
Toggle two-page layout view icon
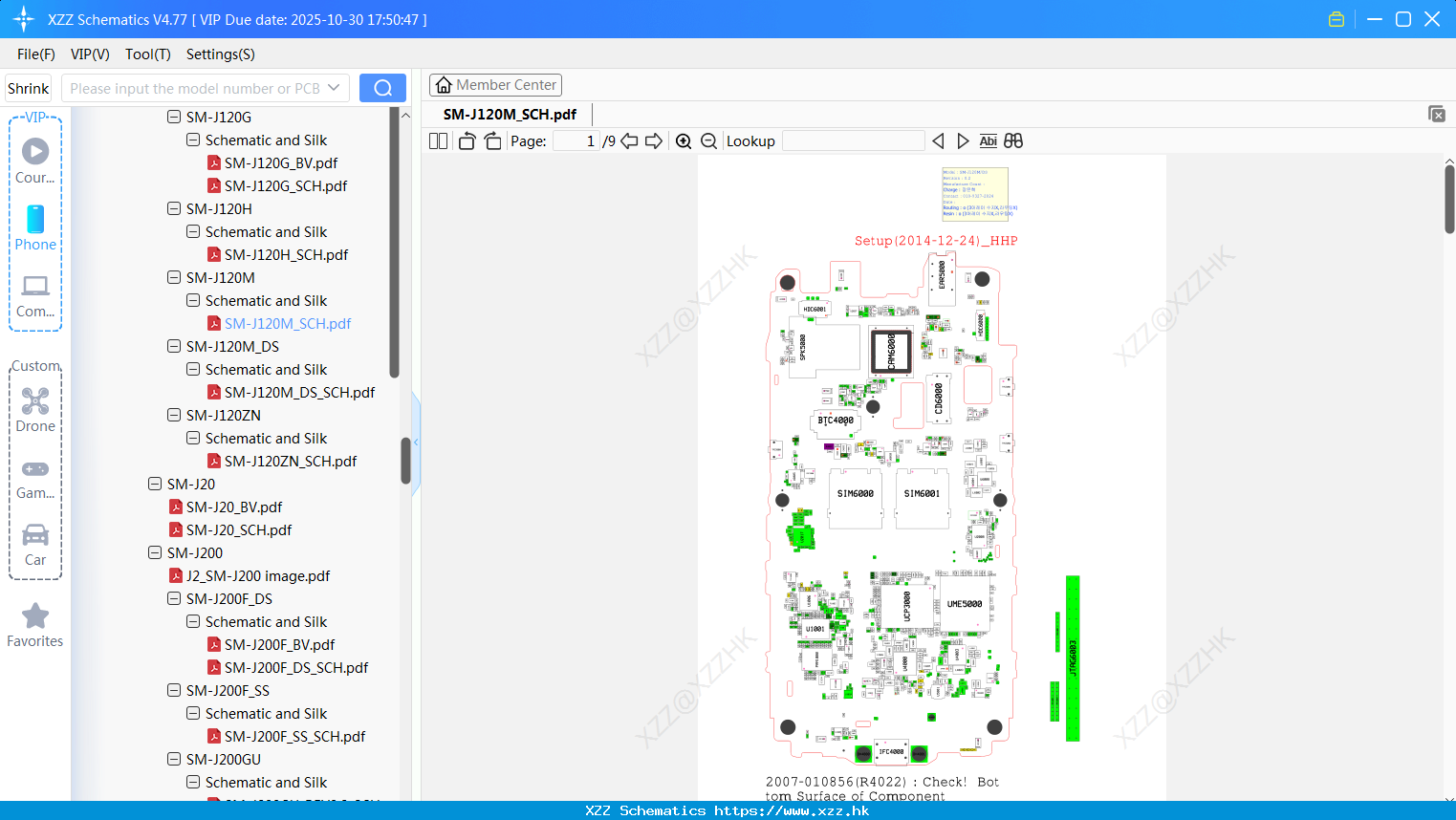439,141
